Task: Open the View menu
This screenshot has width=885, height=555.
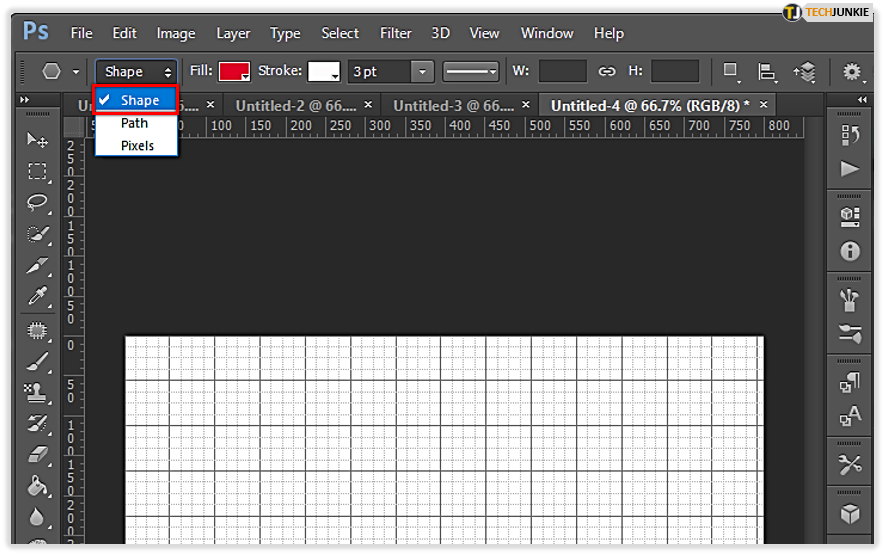Action: pos(484,33)
